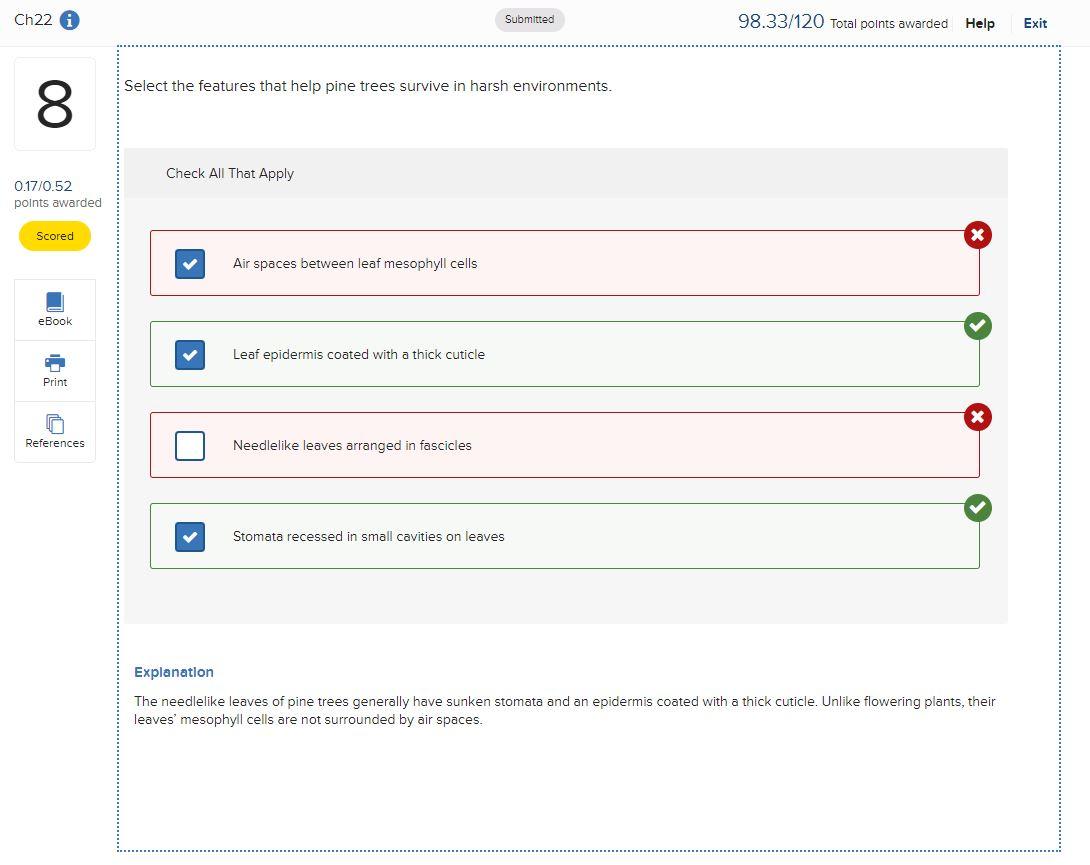Viewport: 1090px width, 865px height.
Task: Click the Submitted status badge
Action: coord(529,19)
